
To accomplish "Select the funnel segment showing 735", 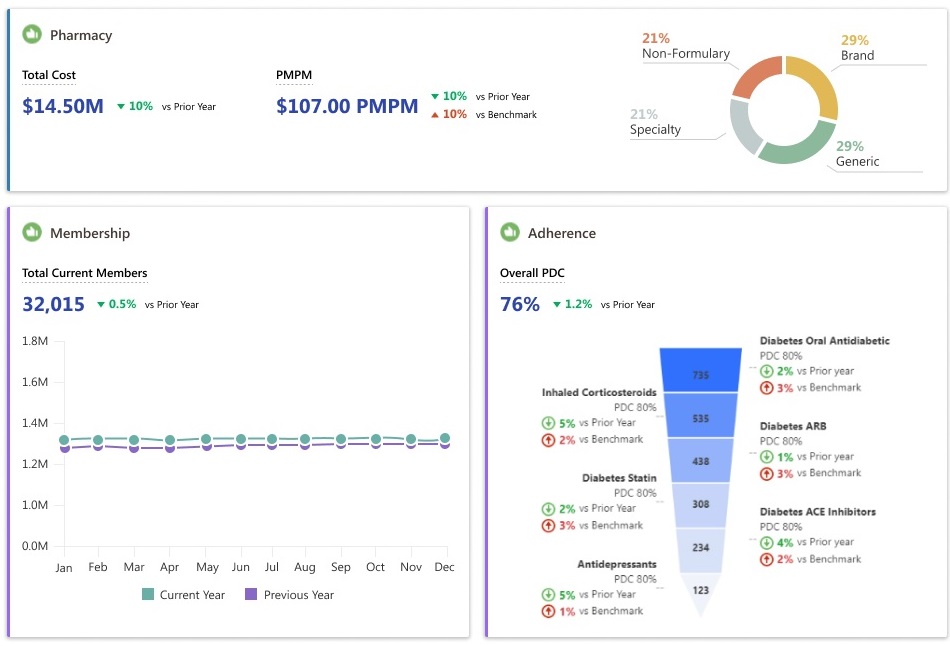I will (700, 370).
